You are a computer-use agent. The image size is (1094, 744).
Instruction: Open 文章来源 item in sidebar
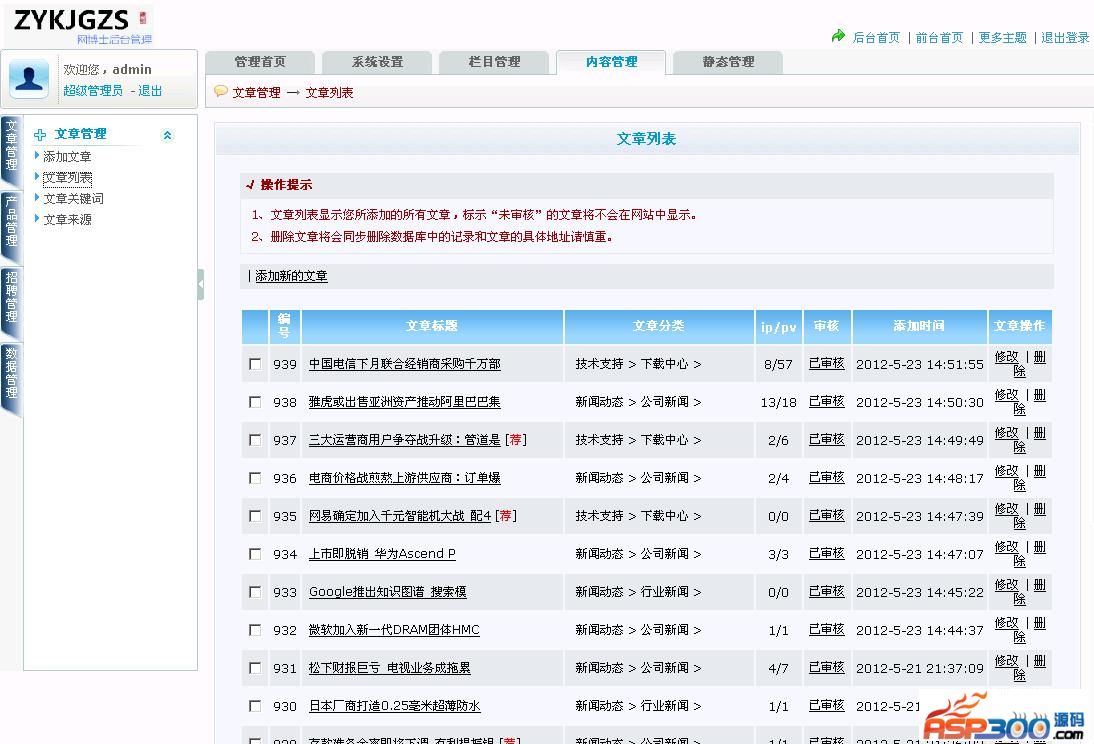[x=67, y=219]
